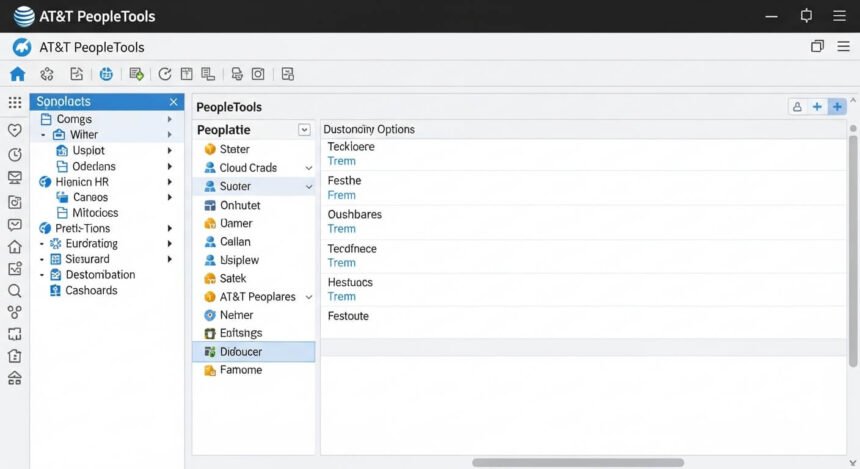860x469 pixels.
Task: Click the chat message sidebar icon
Action: pos(15,225)
